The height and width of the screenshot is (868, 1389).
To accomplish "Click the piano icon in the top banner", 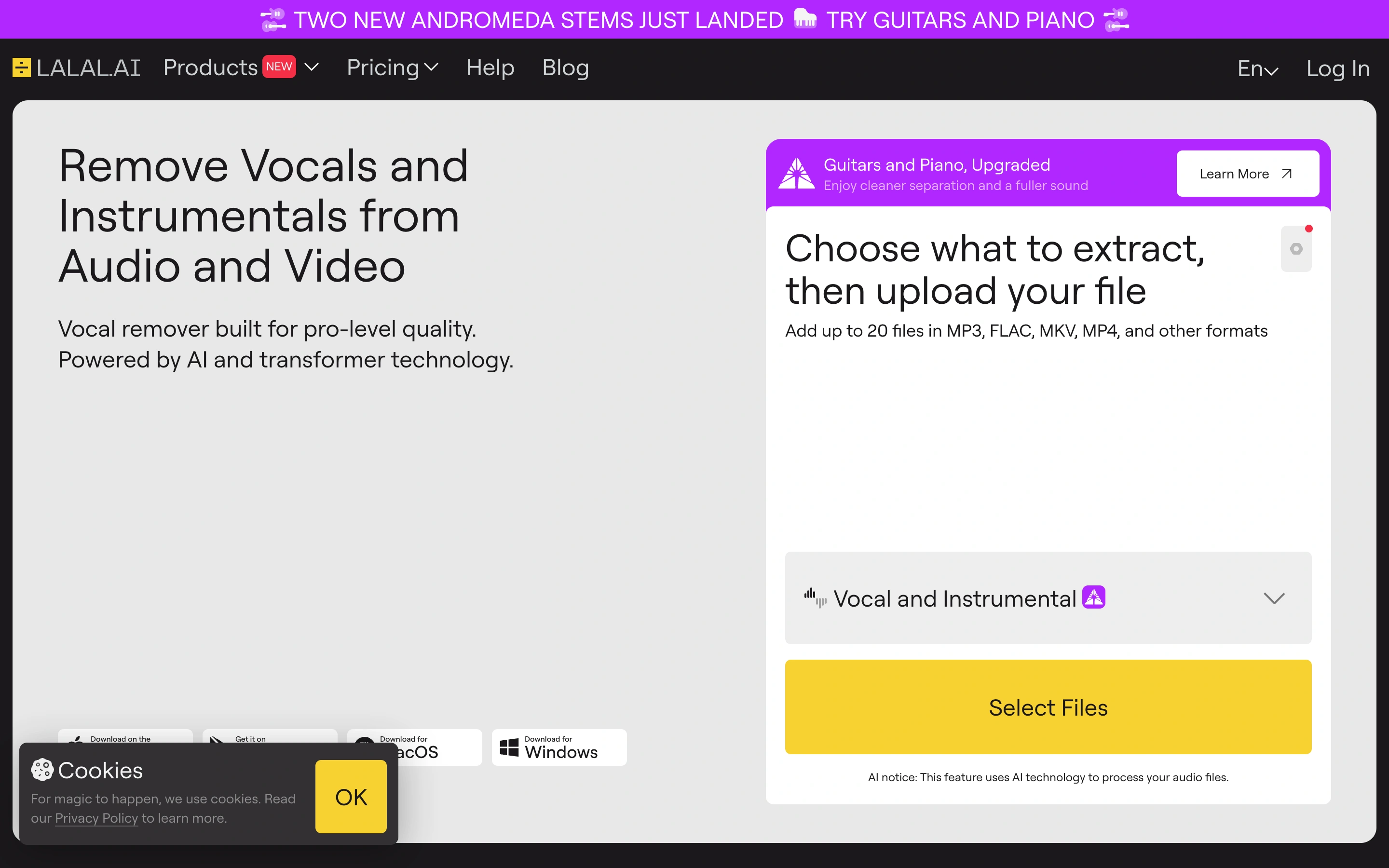I will [804, 19].
